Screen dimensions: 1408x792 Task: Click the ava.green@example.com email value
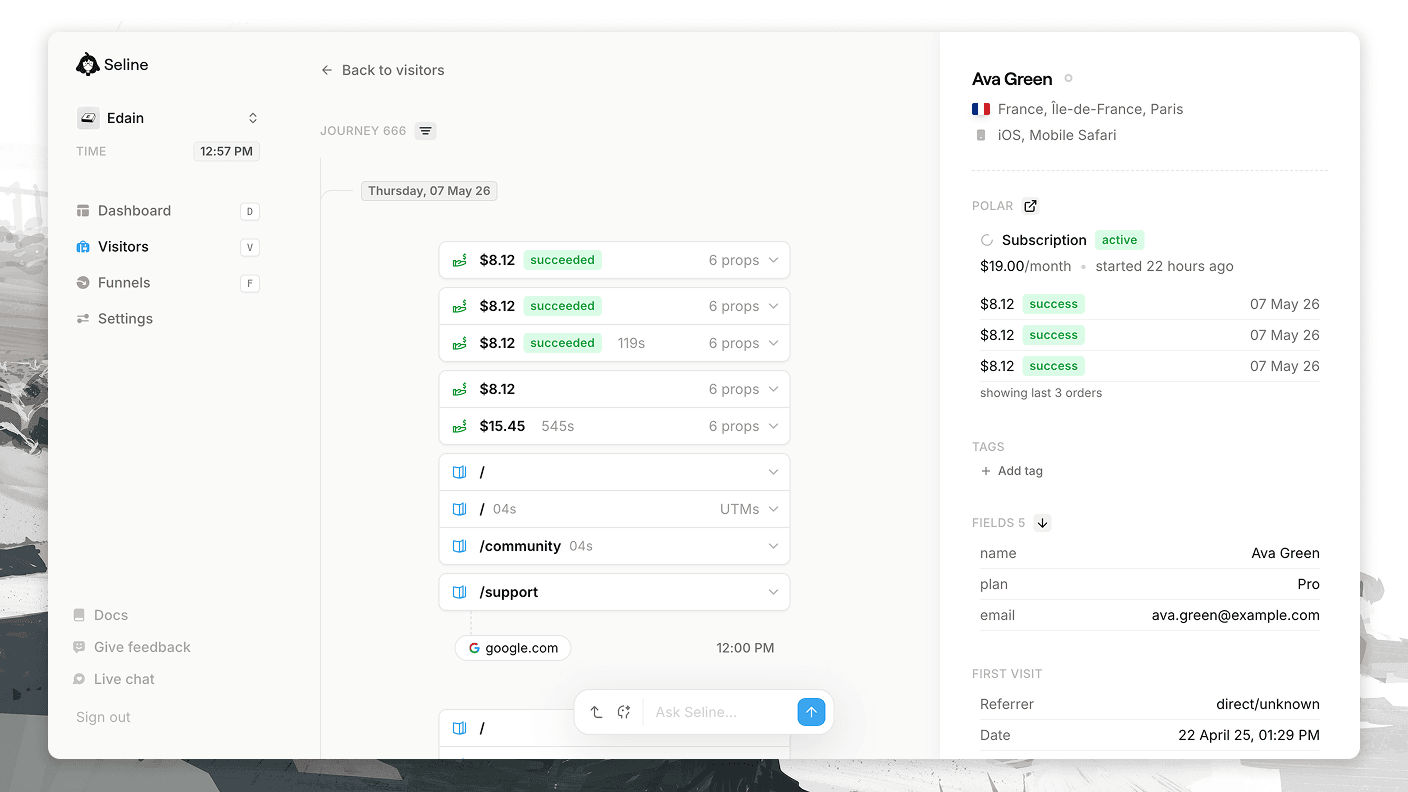coord(1235,615)
